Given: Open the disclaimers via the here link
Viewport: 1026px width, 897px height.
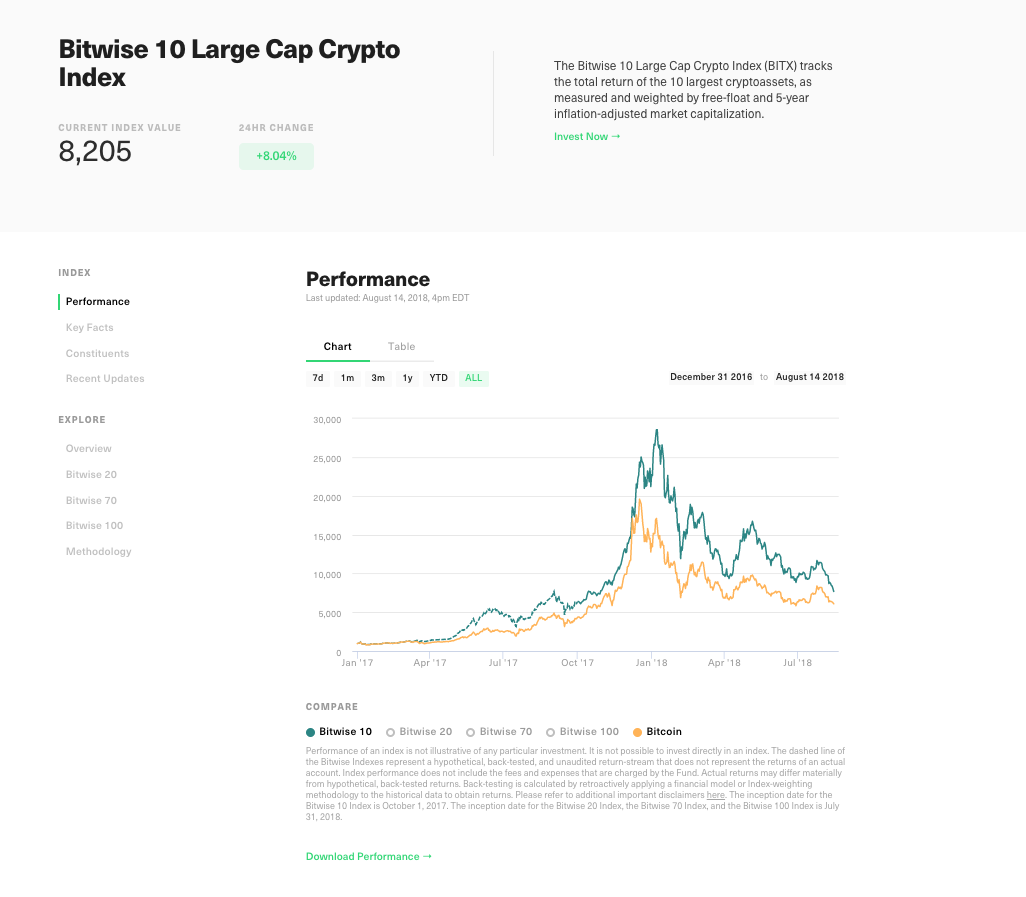Looking at the screenshot, I should click(716, 795).
